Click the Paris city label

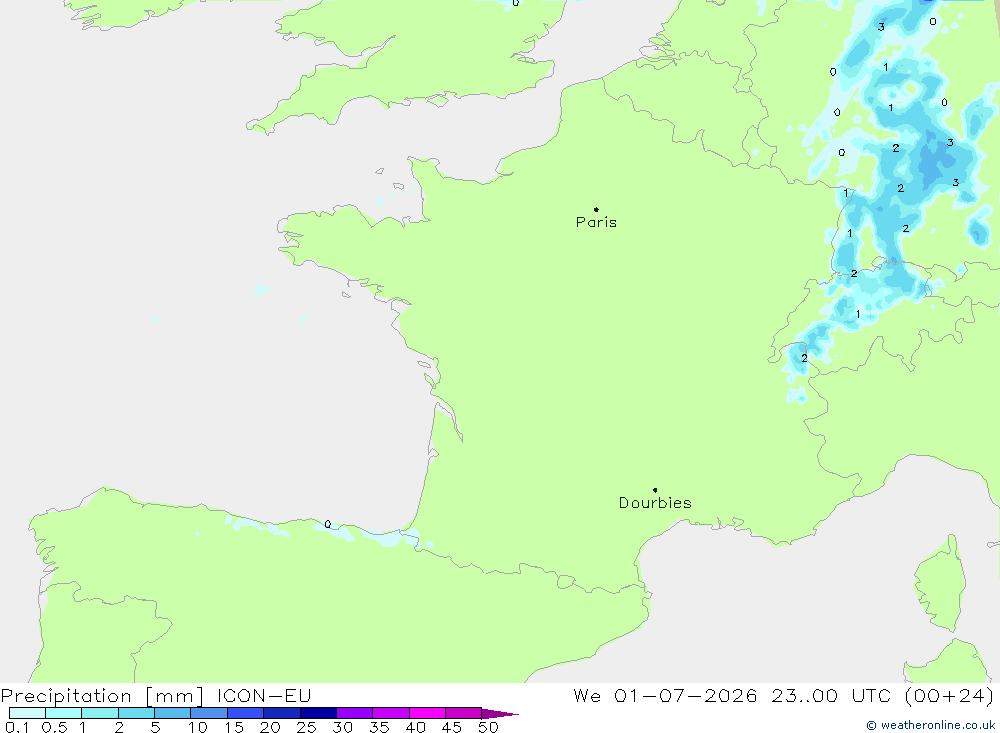tap(596, 222)
